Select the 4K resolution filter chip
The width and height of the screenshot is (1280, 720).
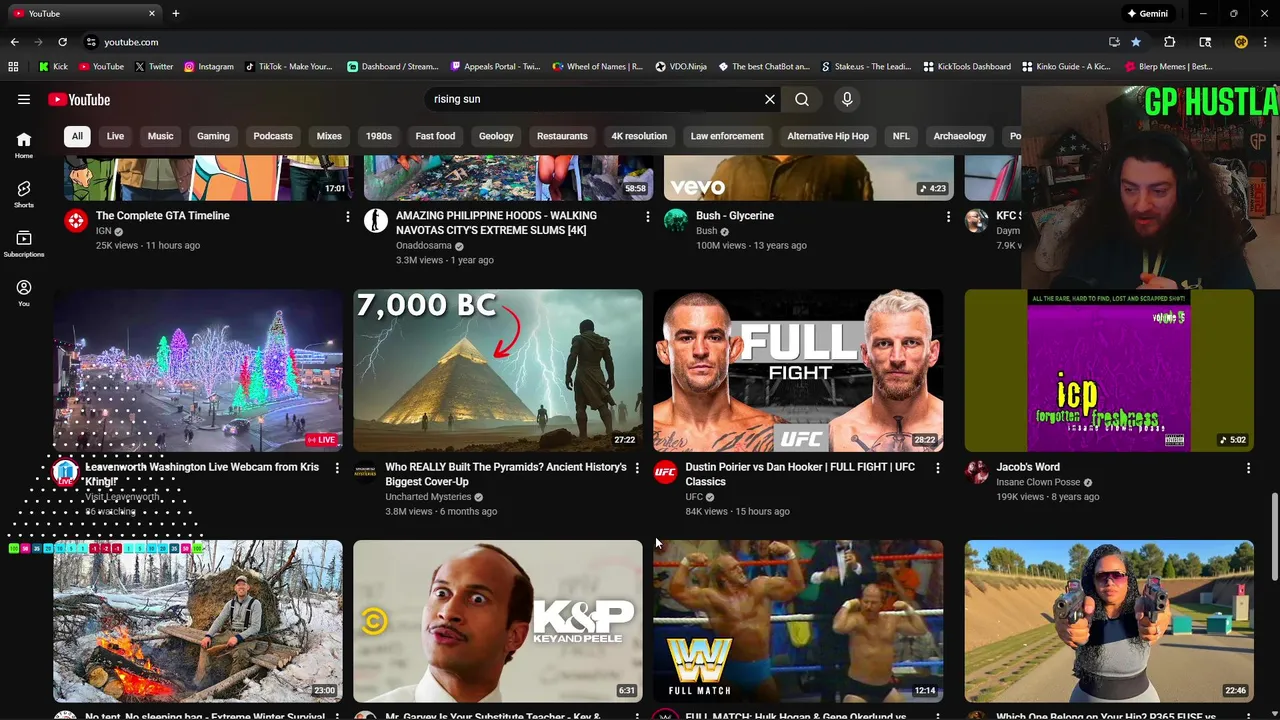(639, 136)
